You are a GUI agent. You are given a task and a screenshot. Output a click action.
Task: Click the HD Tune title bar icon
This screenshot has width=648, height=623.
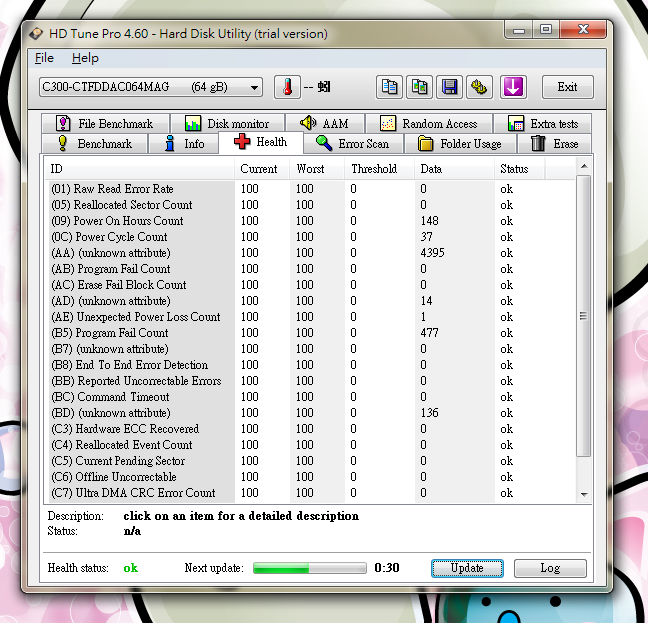click(x=36, y=33)
